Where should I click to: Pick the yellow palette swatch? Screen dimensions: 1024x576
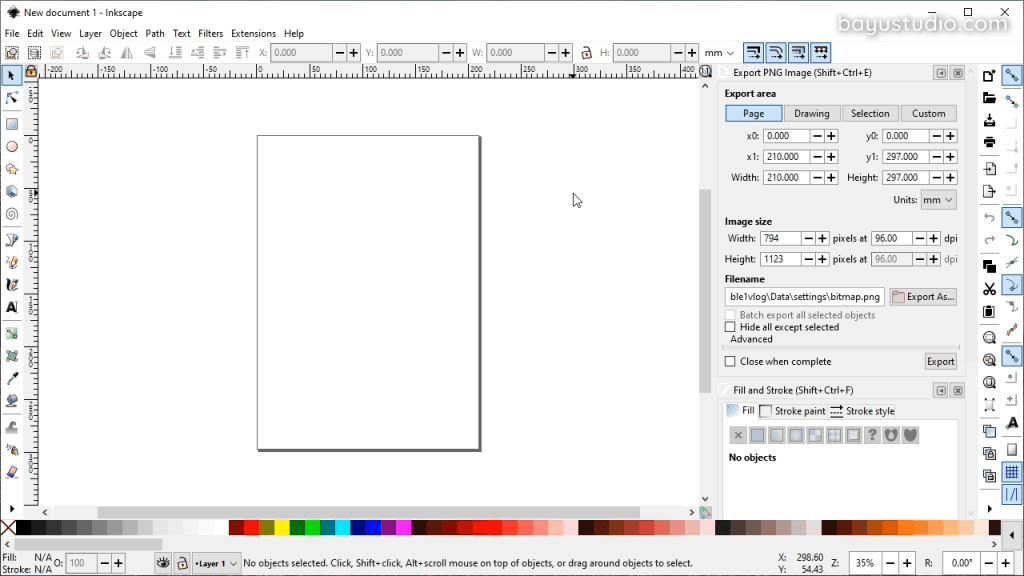(282, 527)
